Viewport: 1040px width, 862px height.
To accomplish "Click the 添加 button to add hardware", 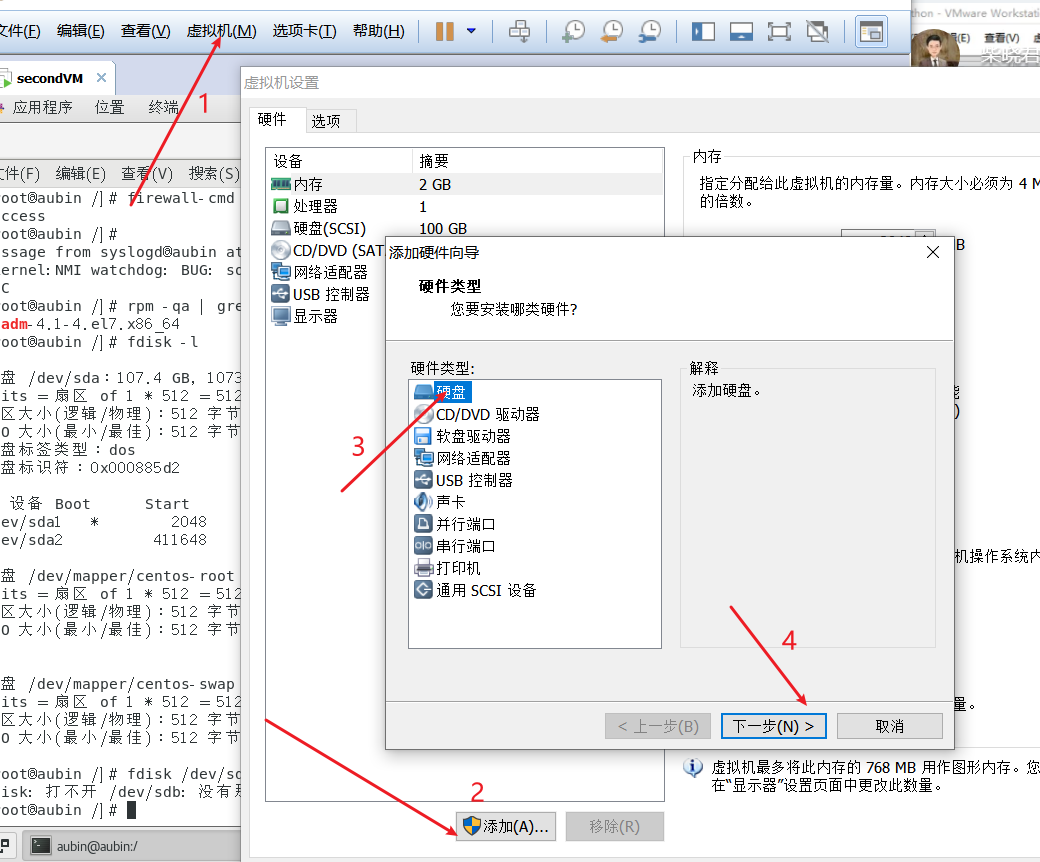I will click(x=506, y=826).
